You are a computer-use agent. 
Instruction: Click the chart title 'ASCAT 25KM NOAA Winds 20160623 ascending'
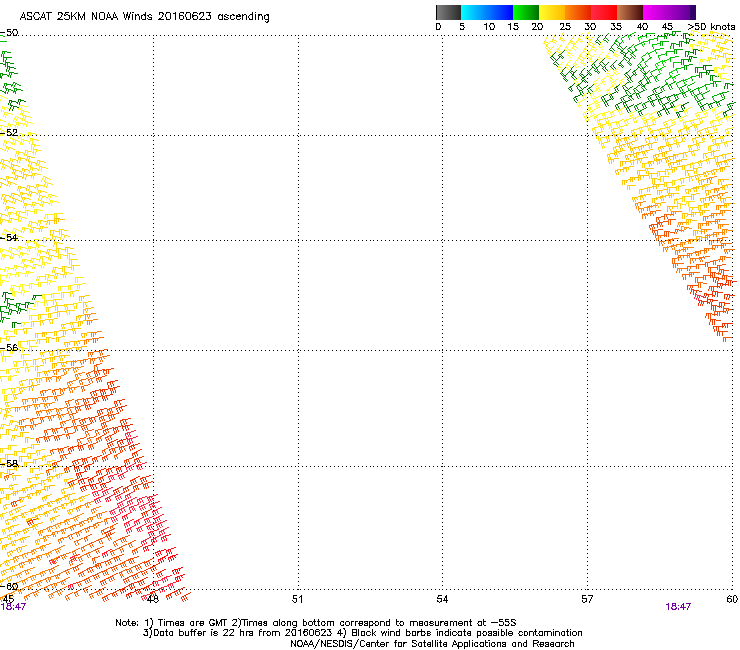[144, 17]
